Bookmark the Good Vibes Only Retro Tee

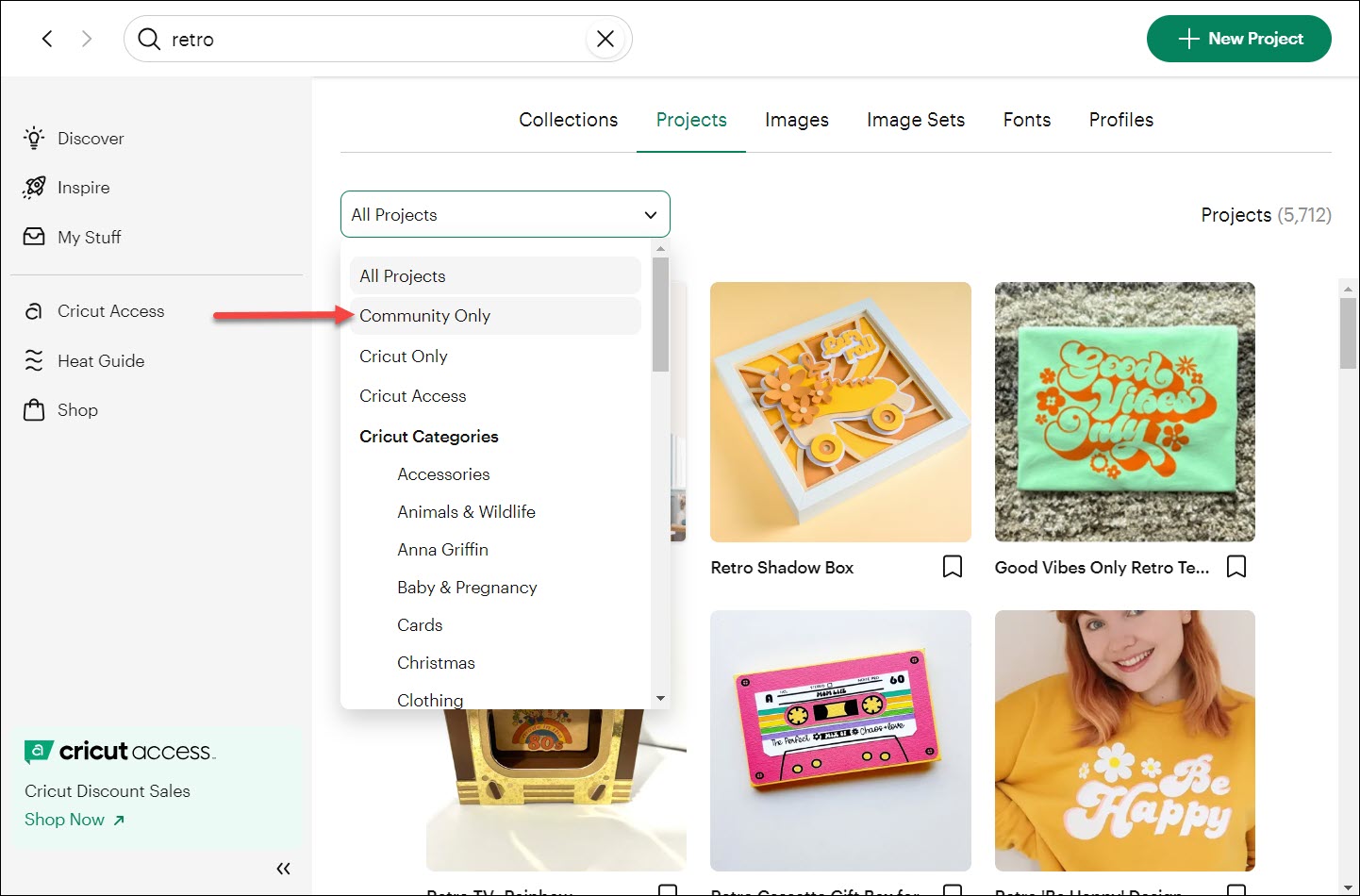point(1236,567)
